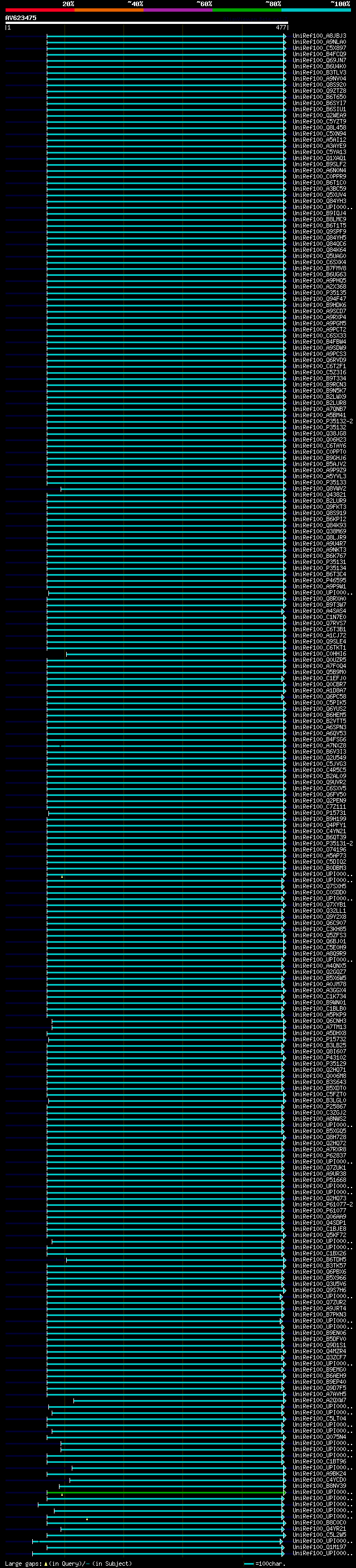Select the UniRef100_B9IQJ4 label
The height and width of the screenshot is (1568, 356).
click(x=319, y=213)
